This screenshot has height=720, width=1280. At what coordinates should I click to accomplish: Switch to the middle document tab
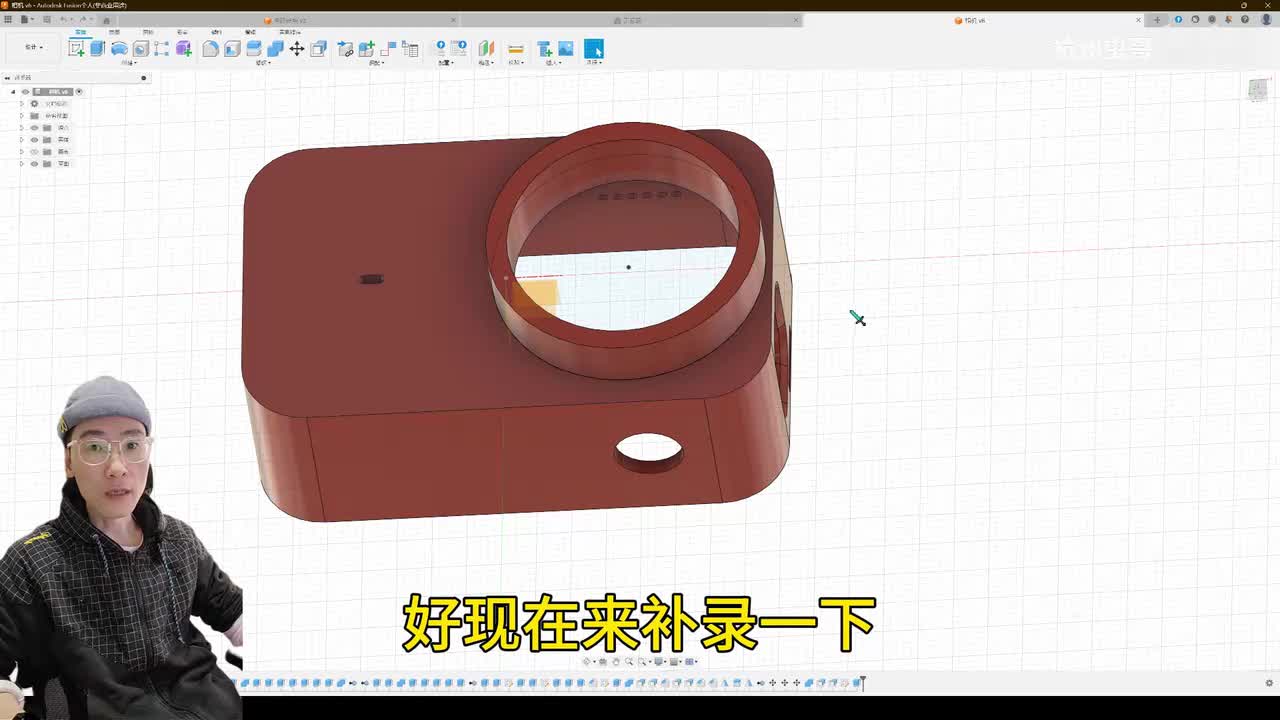click(628, 20)
